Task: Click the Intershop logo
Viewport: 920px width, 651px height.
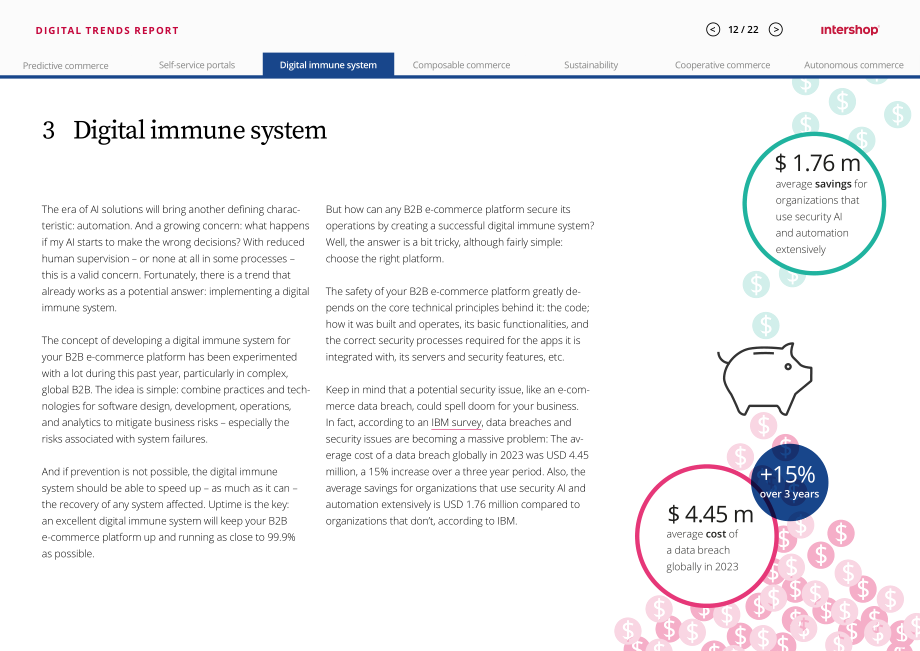Action: 850,30
